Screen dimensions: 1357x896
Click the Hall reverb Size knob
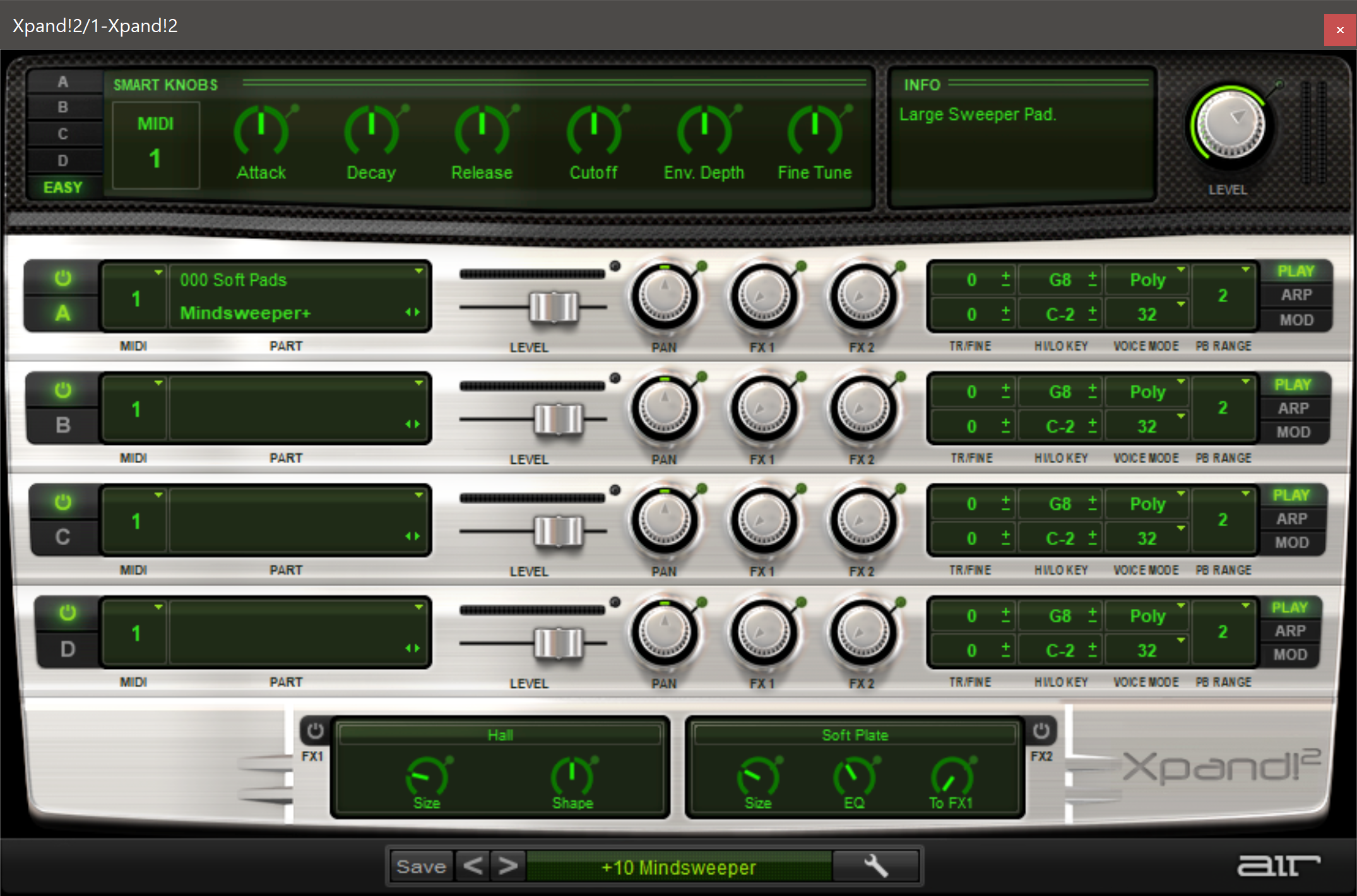coord(427,776)
